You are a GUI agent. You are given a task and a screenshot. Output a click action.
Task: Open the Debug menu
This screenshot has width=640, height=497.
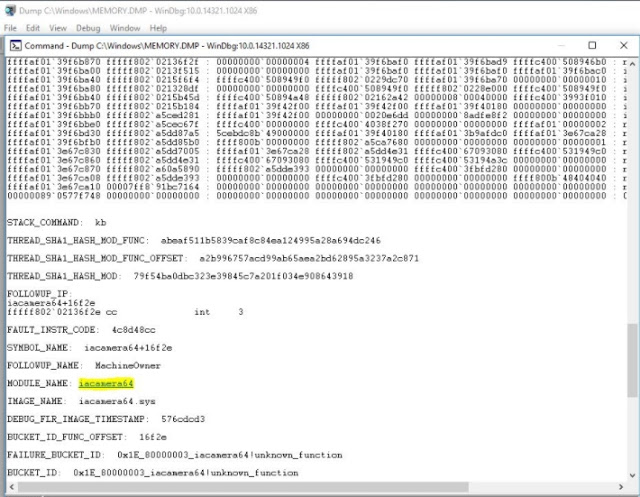coord(91,27)
